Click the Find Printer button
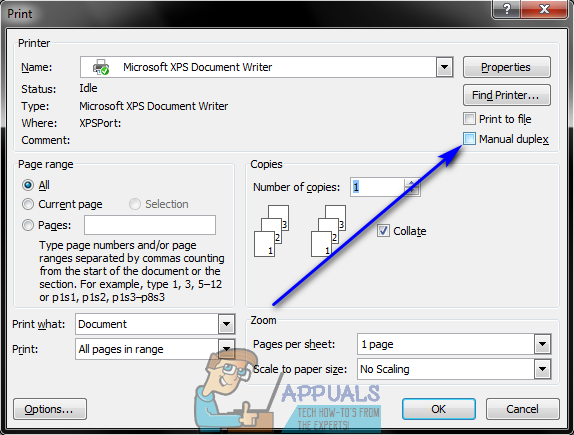Viewport: 574px width, 435px height. [x=507, y=95]
